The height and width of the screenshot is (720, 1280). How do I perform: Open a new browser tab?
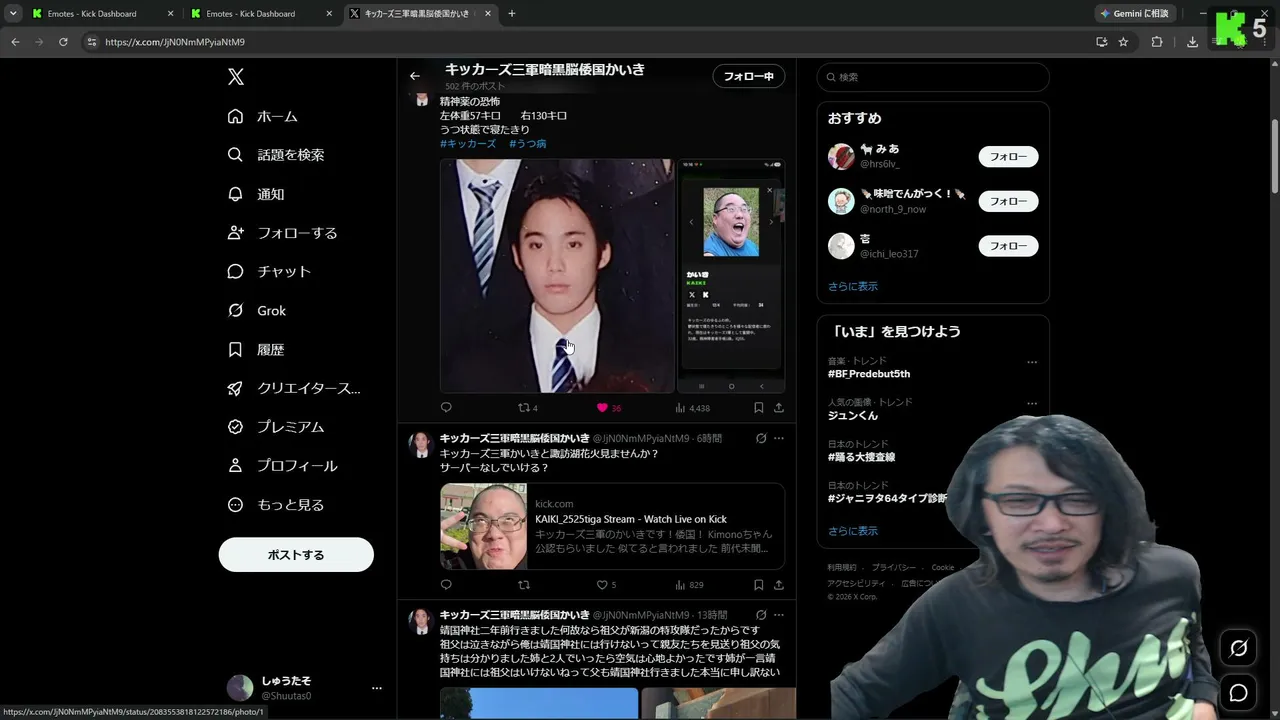(512, 14)
